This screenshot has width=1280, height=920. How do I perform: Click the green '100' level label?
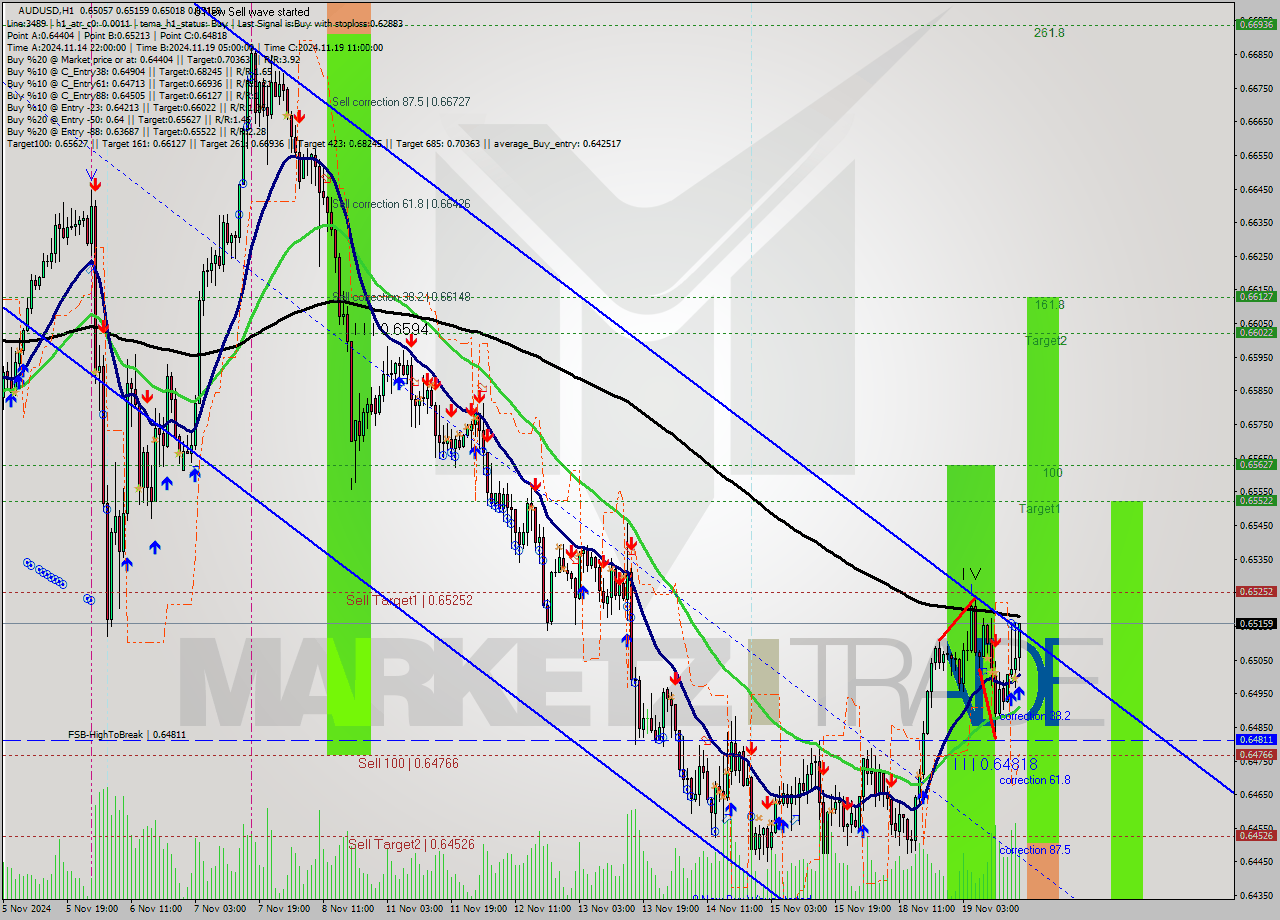click(x=1052, y=472)
